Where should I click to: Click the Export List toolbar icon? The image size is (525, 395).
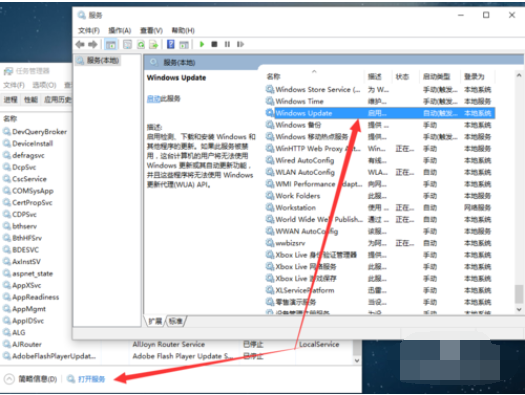click(x=154, y=44)
